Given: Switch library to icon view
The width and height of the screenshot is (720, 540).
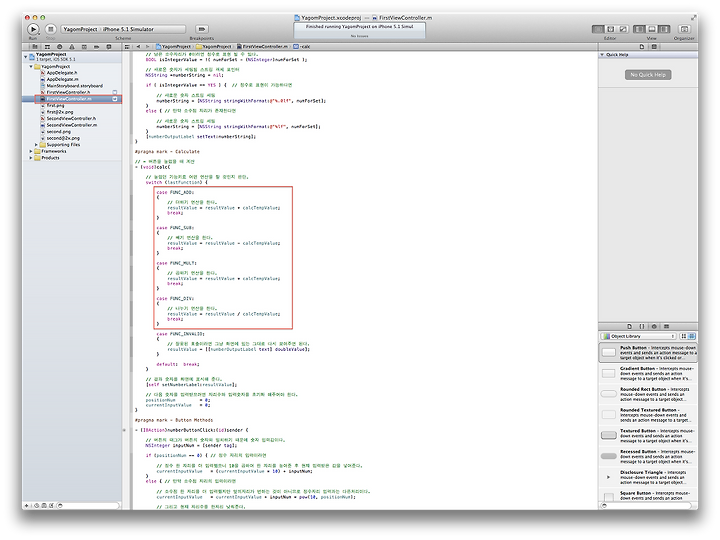Looking at the screenshot, I should click(x=684, y=336).
